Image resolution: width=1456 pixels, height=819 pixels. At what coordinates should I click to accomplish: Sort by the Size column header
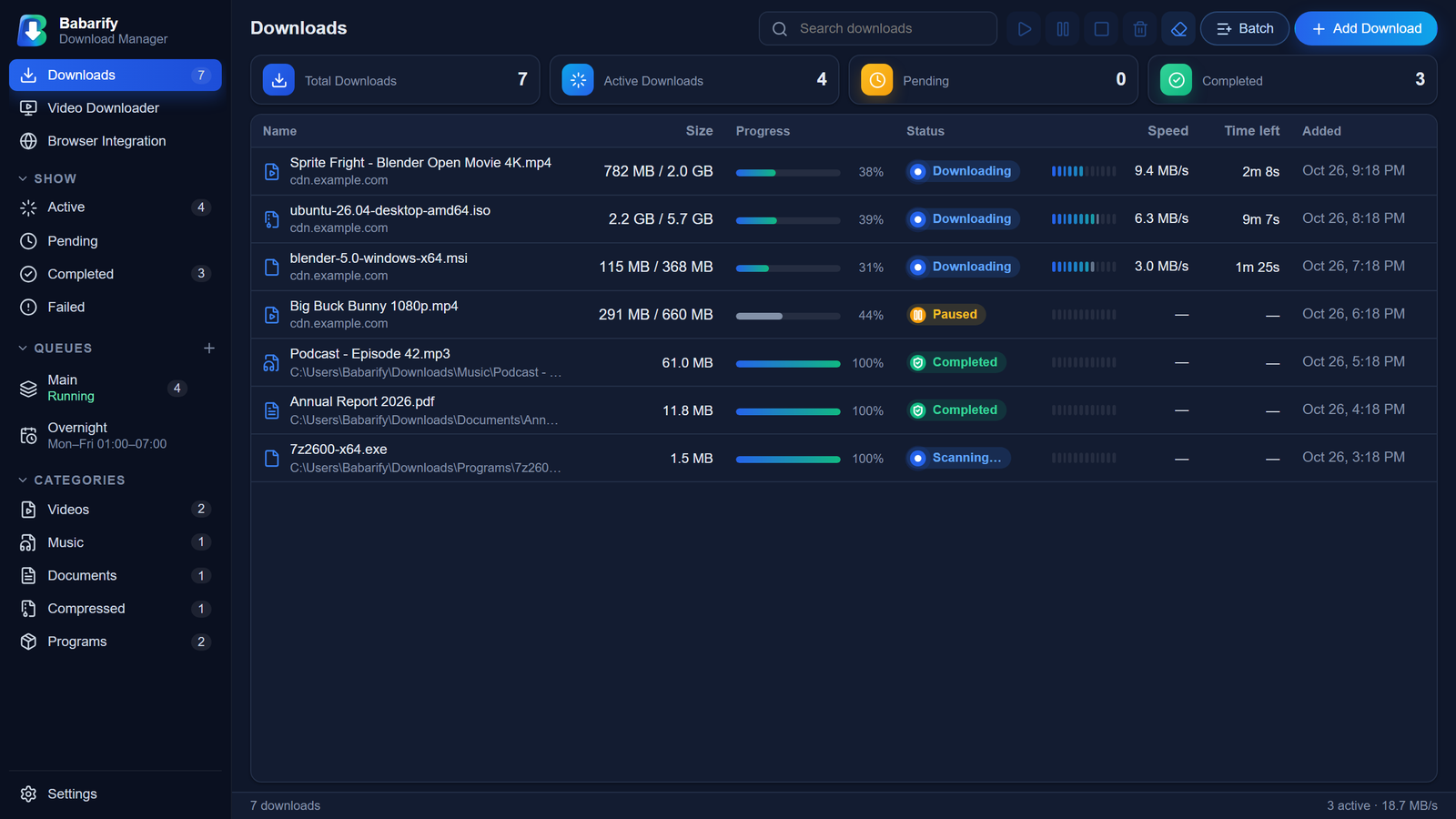[x=699, y=131]
